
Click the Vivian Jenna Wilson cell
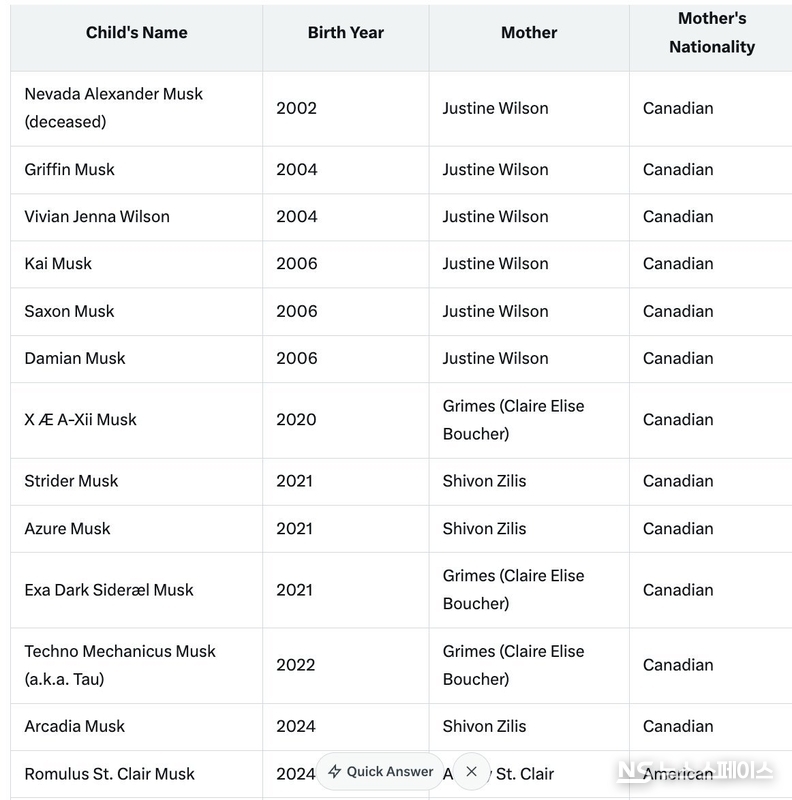97,217
